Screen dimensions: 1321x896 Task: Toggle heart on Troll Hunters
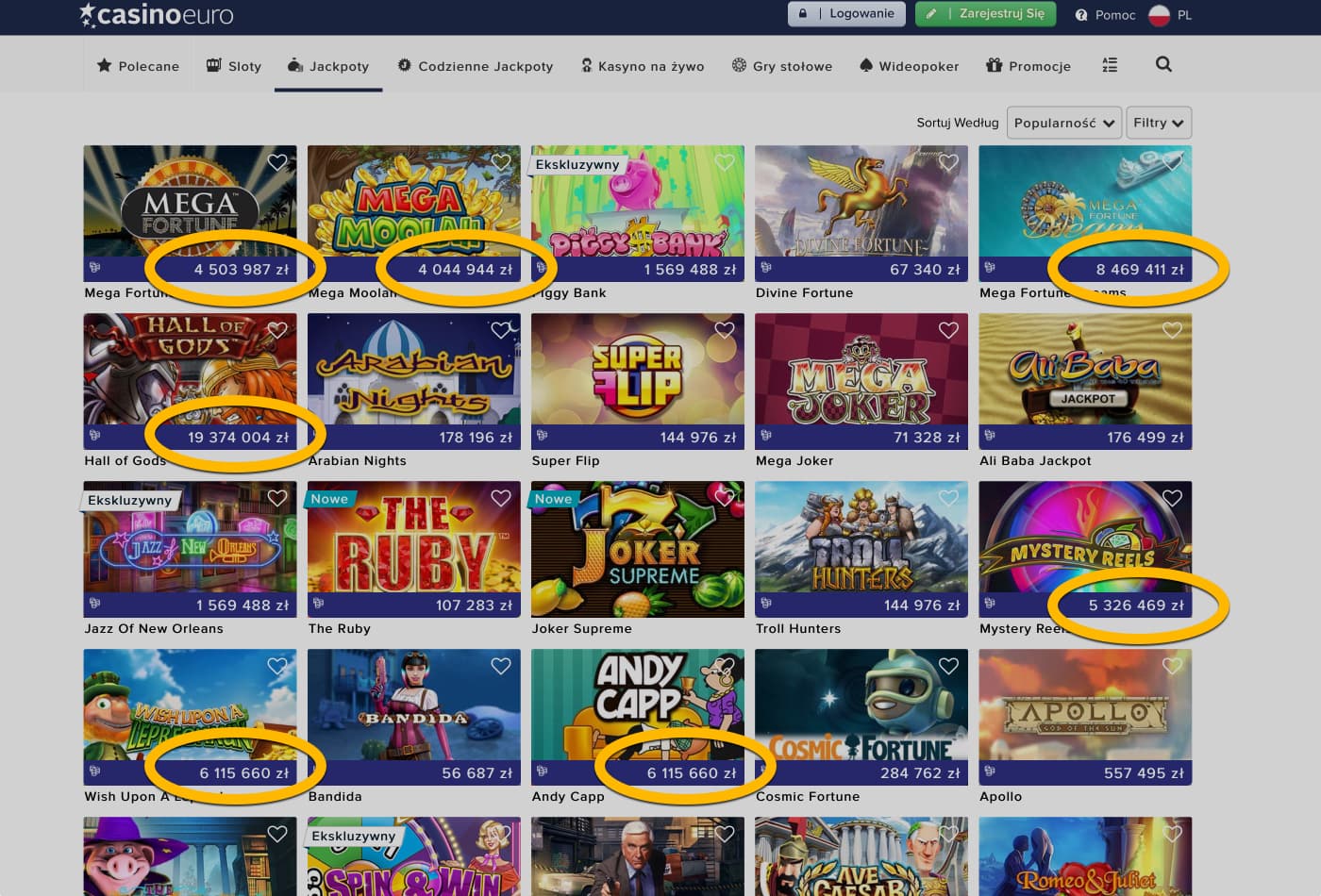click(948, 498)
